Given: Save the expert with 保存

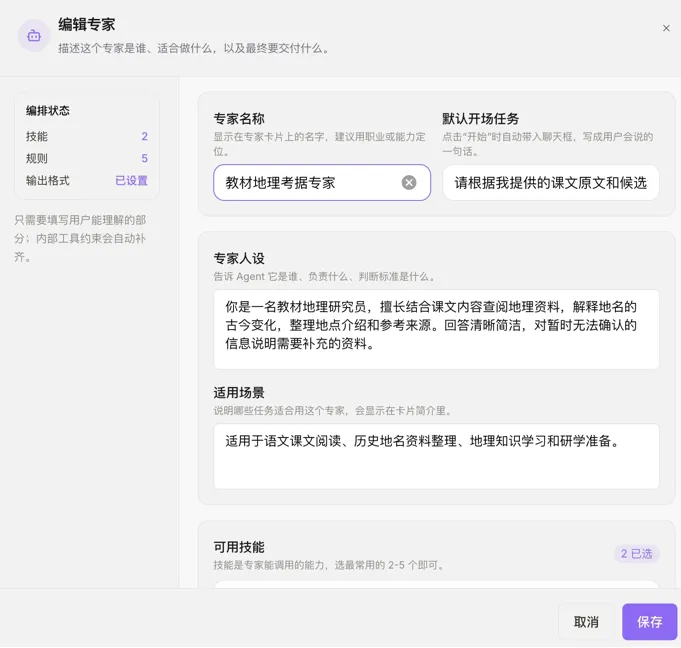Looking at the screenshot, I should tap(649, 622).
